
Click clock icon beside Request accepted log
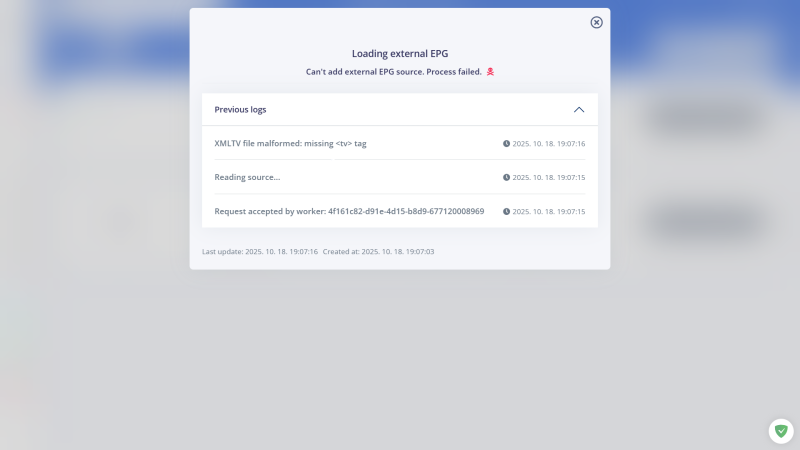click(507, 212)
